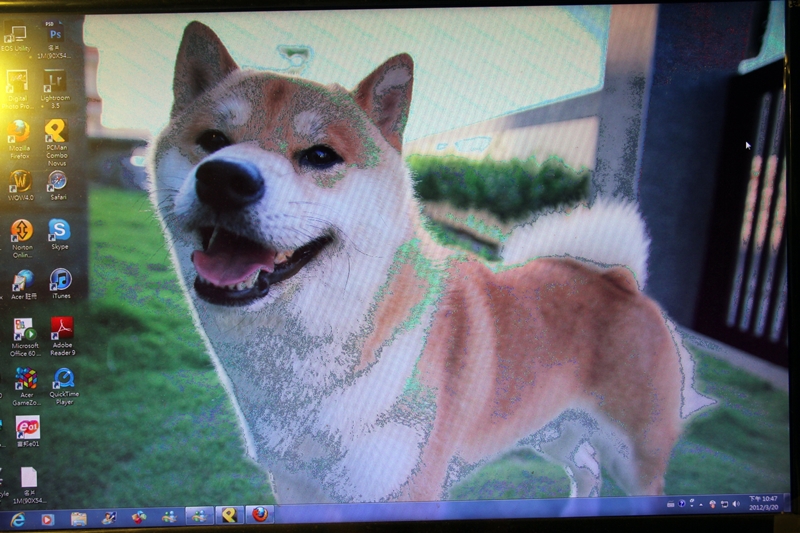Click the Norton Online desktop icon

[22, 239]
